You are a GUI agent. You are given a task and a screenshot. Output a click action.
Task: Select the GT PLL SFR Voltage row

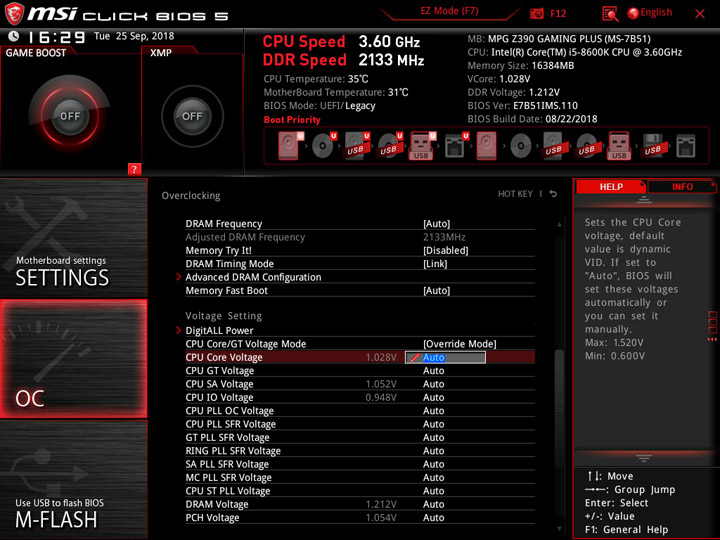pyautogui.click(x=360, y=437)
